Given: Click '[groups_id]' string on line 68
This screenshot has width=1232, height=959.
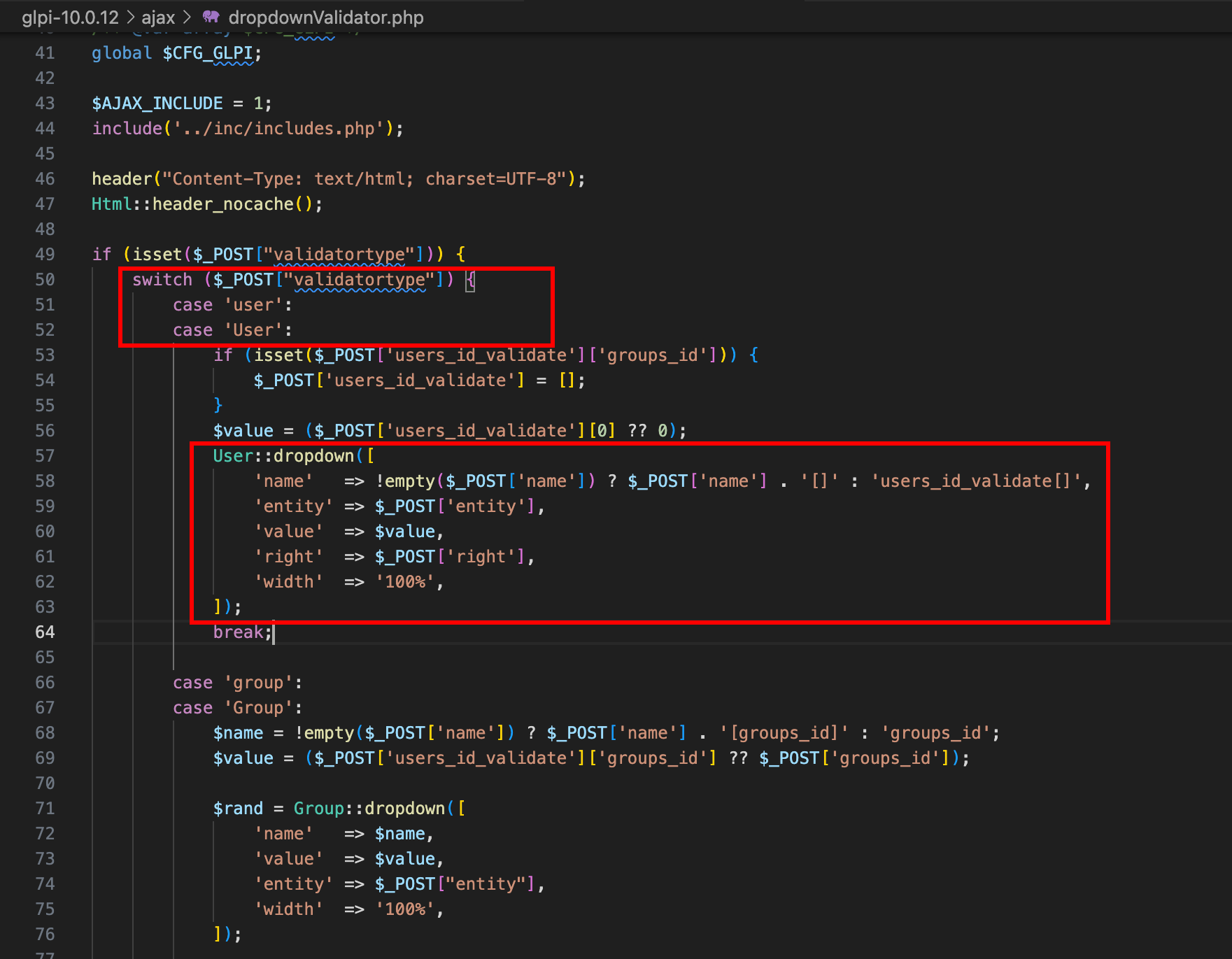Looking at the screenshot, I should [x=784, y=733].
